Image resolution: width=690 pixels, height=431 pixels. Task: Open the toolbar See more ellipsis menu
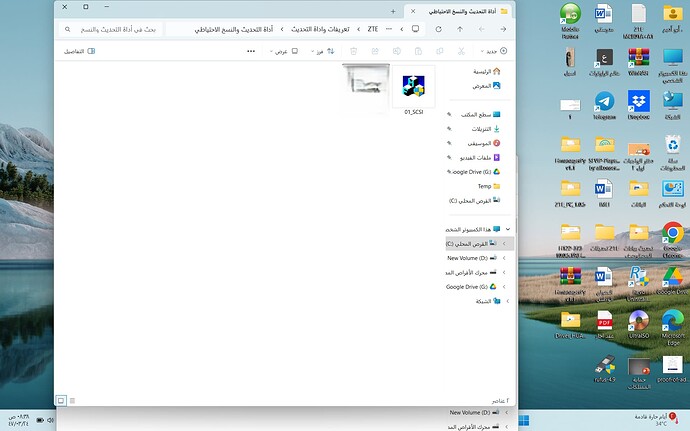click(x=251, y=51)
